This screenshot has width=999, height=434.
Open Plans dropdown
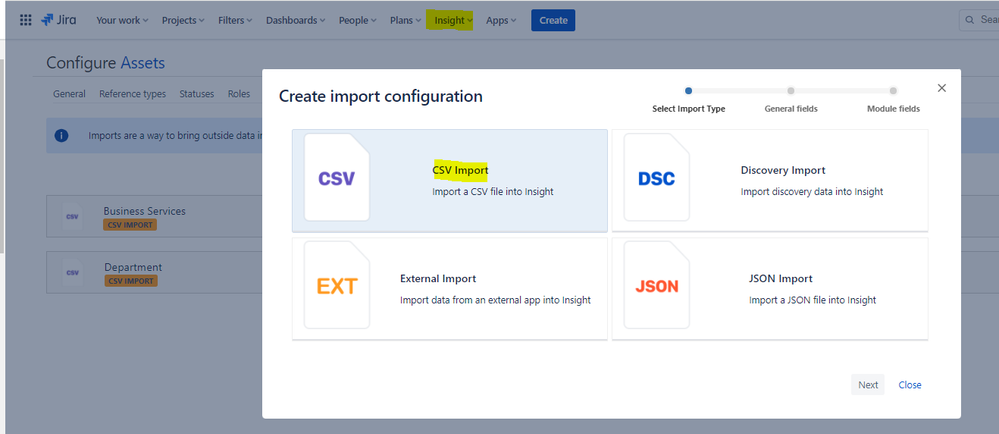405,20
